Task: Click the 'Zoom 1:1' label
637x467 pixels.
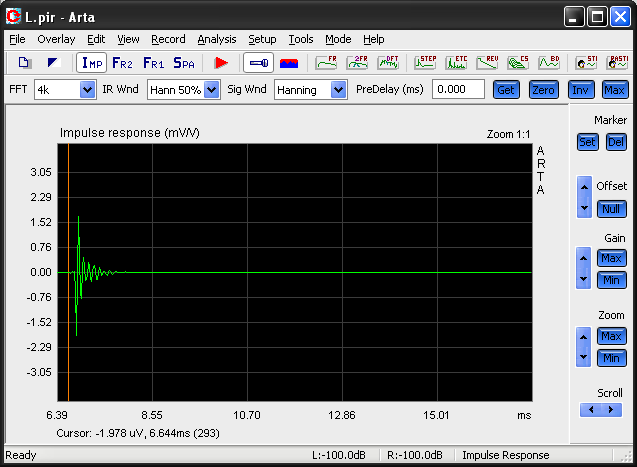Action: 508,134
